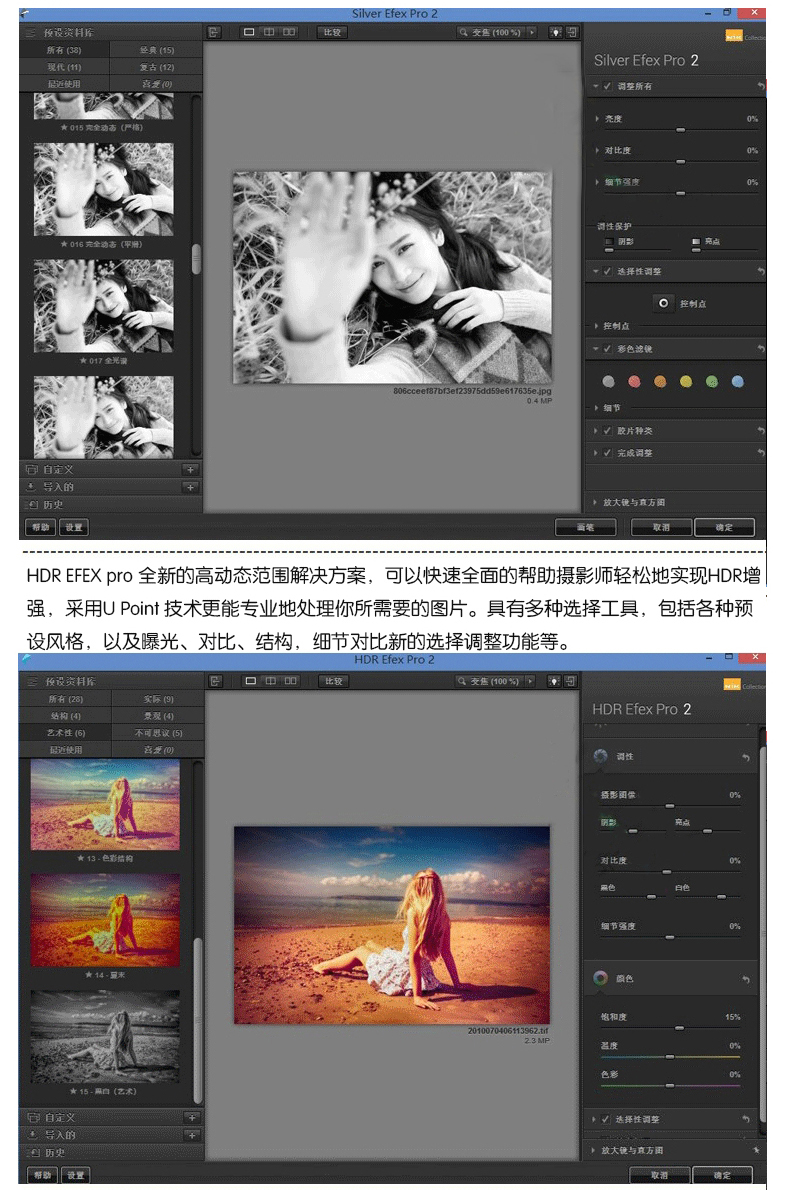Click the plus icon beside 导入的 in Silver Efex
This screenshot has width=790, height=1190.
pos(190,487)
